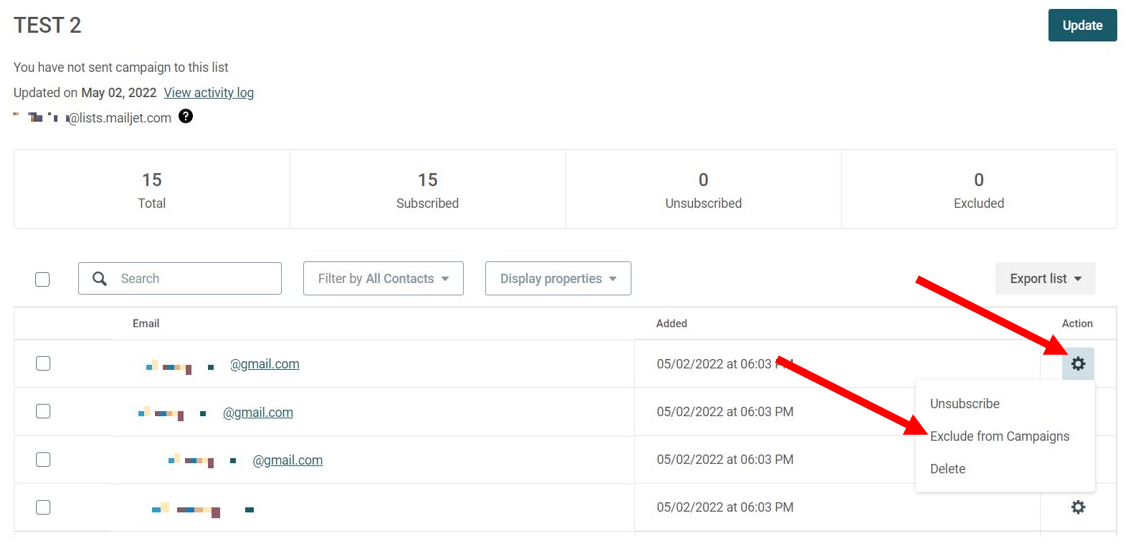Tick the select-all contacts checkbox
1137x548 pixels.
click(x=43, y=279)
